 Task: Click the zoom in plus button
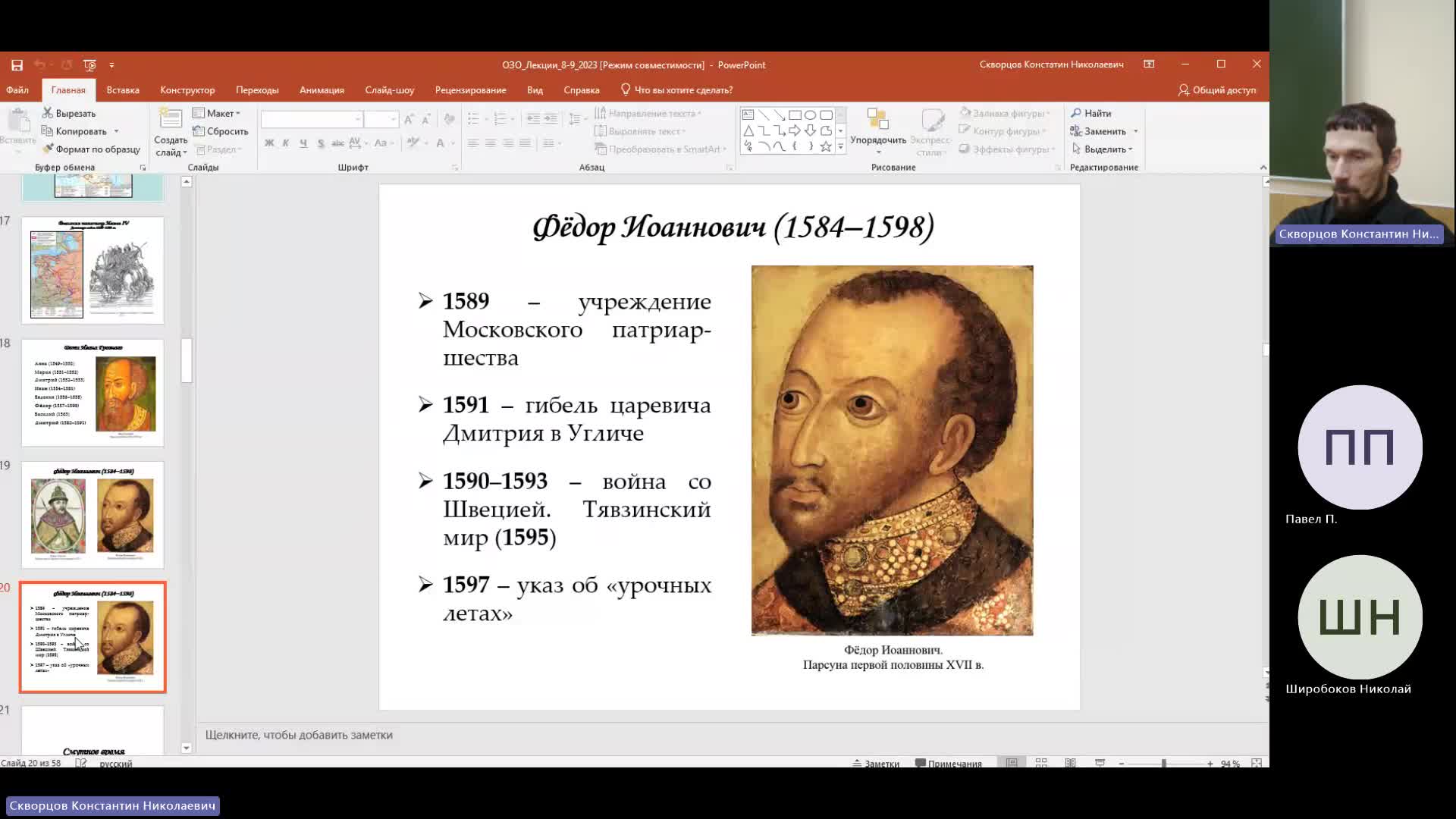tap(1210, 764)
